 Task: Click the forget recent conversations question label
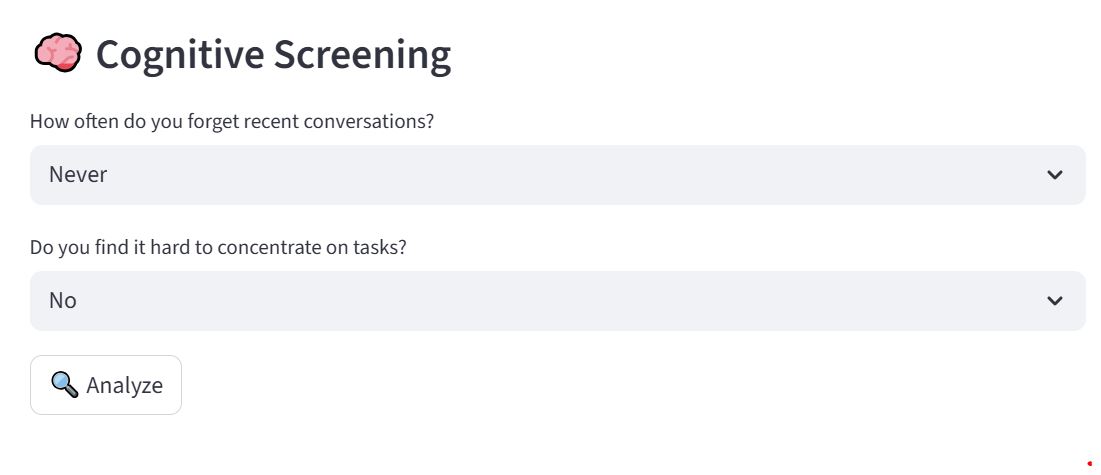pos(232,121)
